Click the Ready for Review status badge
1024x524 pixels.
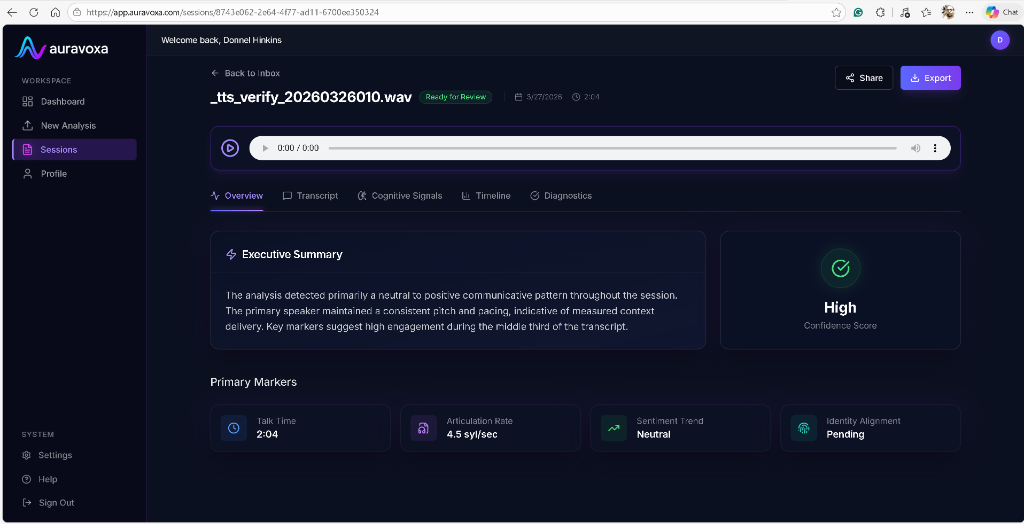456,97
